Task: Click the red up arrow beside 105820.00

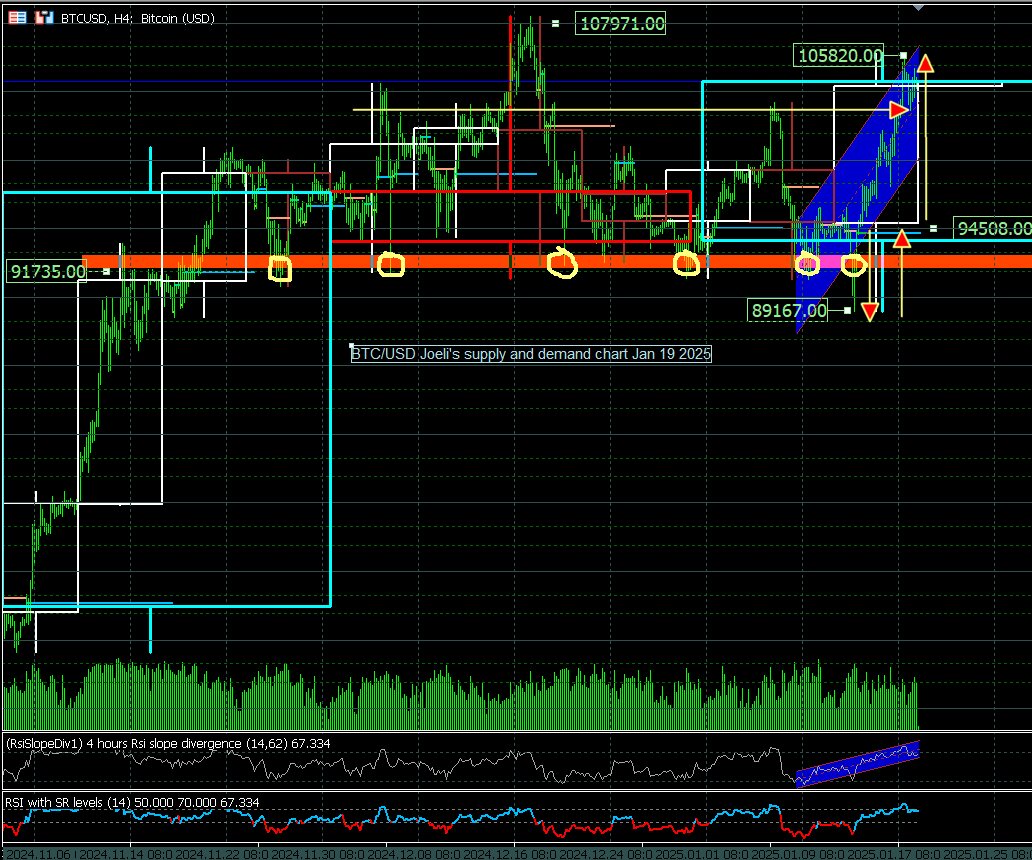Action: [925, 64]
